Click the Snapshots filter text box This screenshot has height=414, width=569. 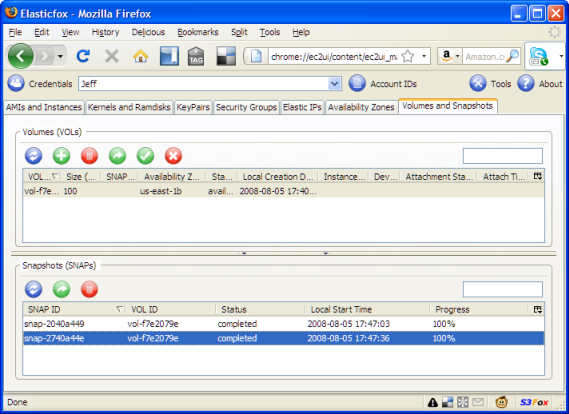coord(503,290)
